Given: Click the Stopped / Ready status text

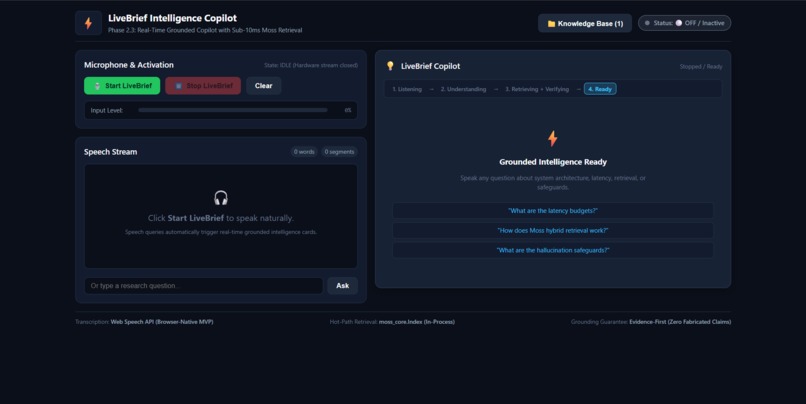Looking at the screenshot, I should (x=701, y=67).
